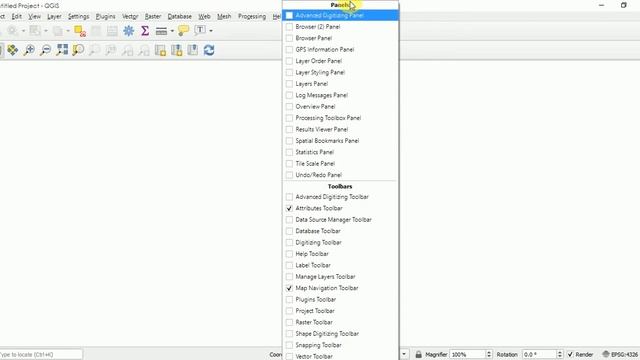Enable the Project Toolbar checkbox
The height and width of the screenshot is (360, 640).
289,311
